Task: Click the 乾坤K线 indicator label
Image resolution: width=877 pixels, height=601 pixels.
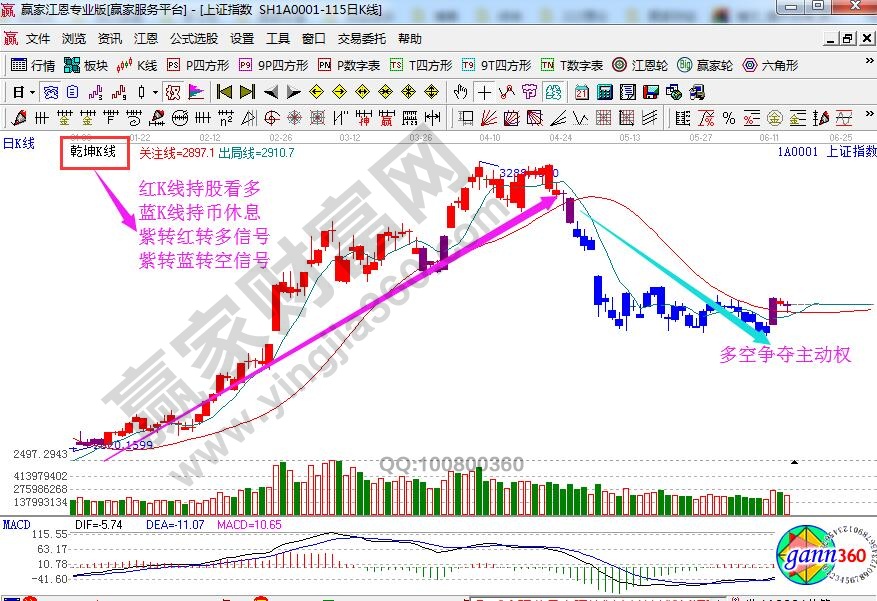Action: [94, 153]
